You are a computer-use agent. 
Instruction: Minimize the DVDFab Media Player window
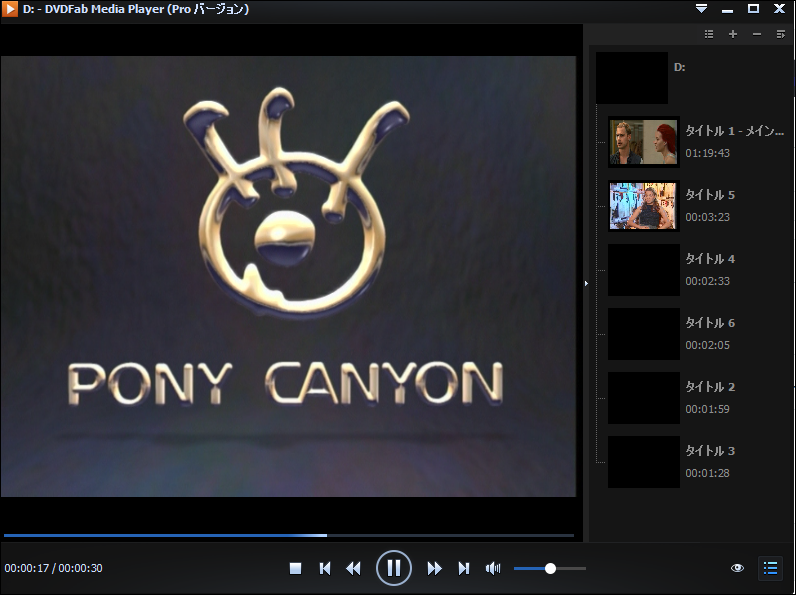(727, 9)
